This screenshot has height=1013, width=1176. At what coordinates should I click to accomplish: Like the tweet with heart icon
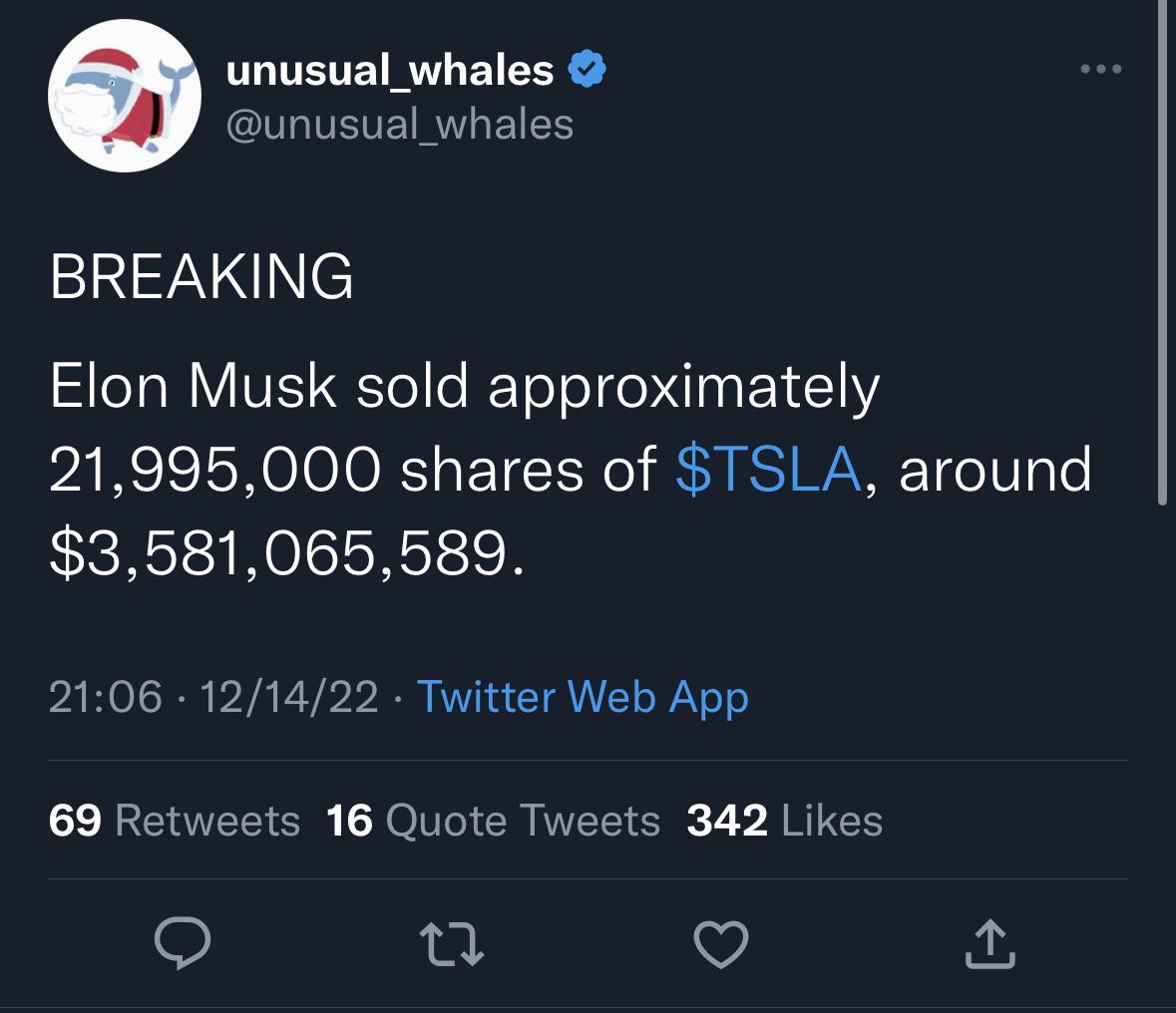[720, 942]
